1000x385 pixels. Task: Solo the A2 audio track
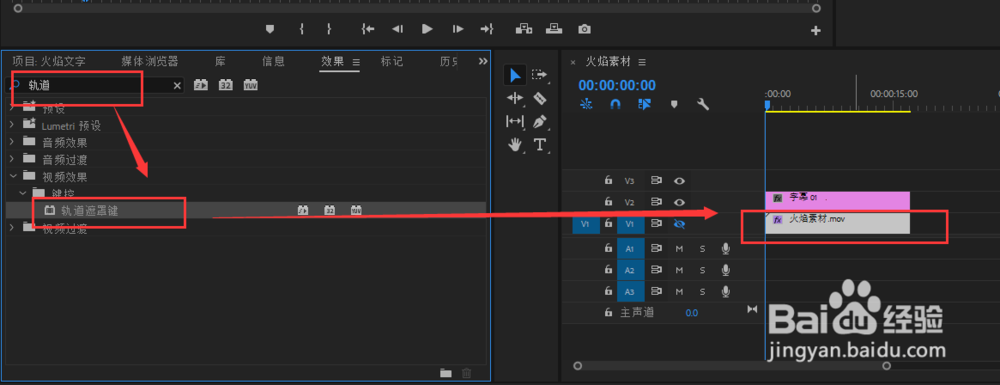[702, 270]
